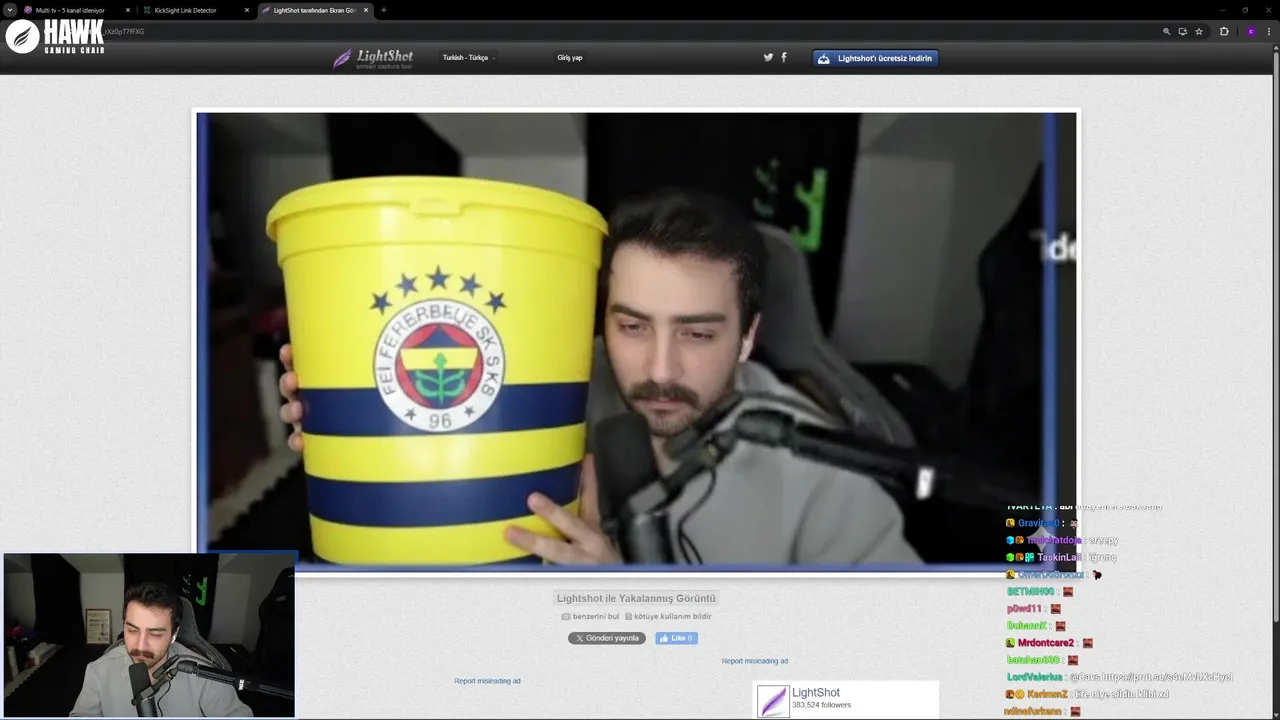Click the 383,524 followers text

click(821, 705)
